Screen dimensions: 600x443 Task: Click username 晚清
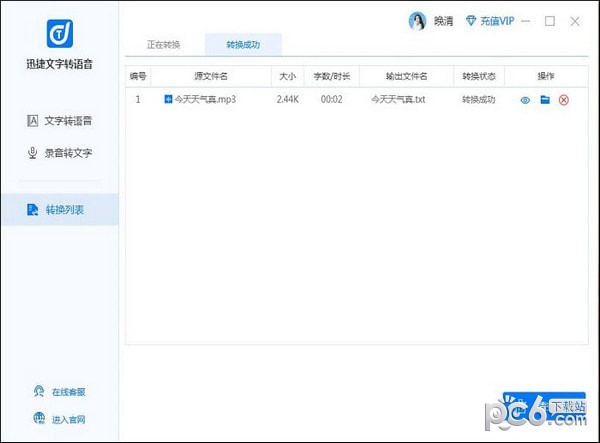coord(443,21)
